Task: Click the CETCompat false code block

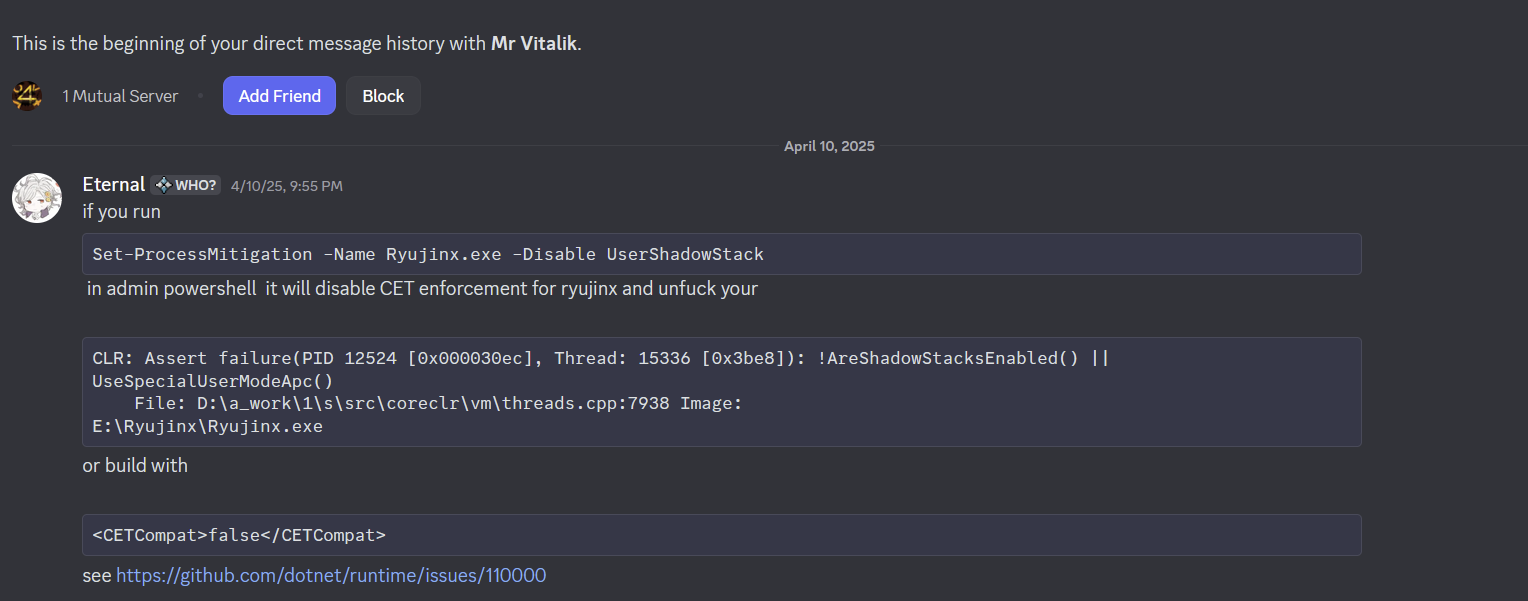Action: tap(720, 535)
